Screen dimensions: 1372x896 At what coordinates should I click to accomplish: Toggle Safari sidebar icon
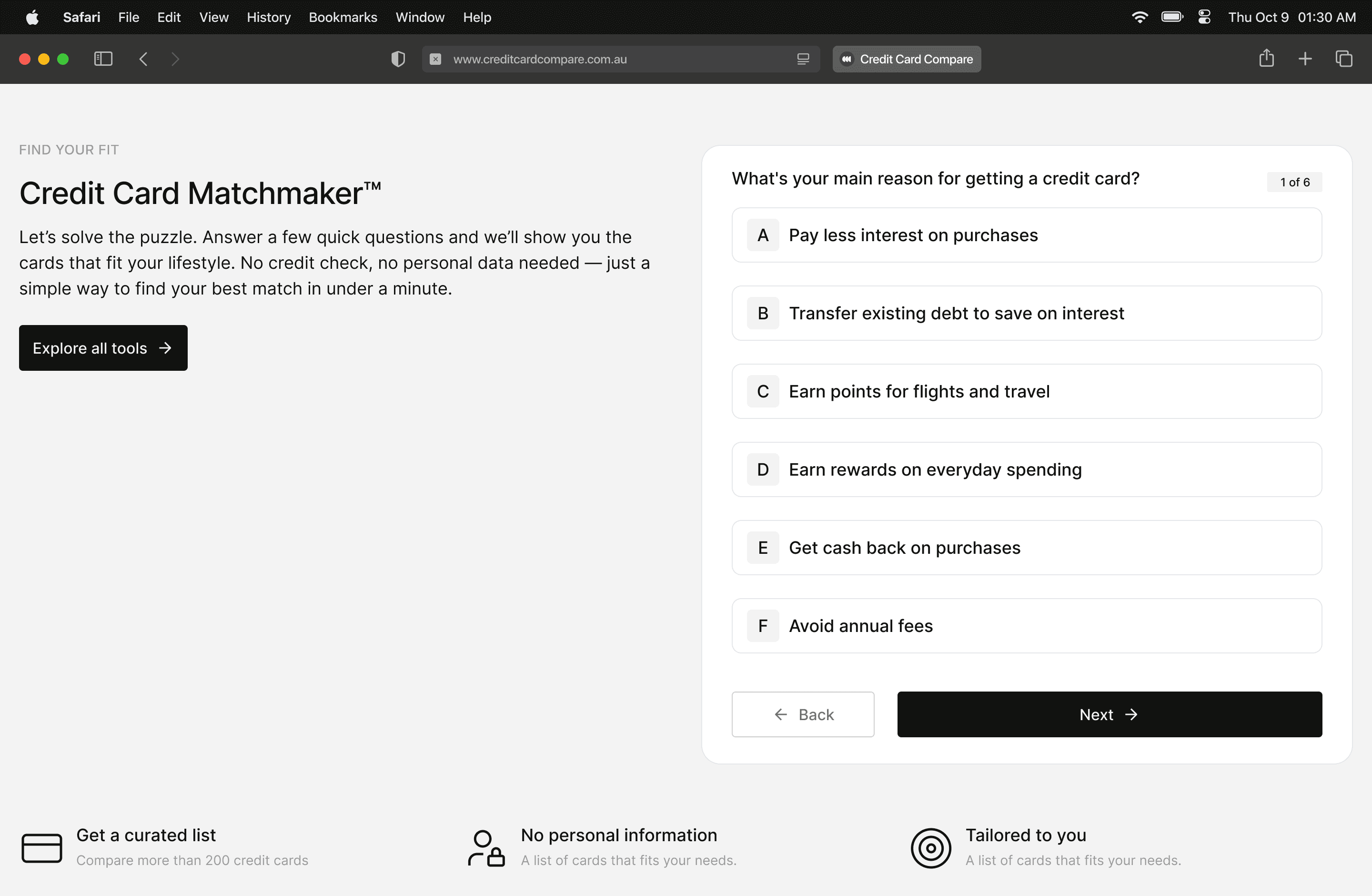(103, 59)
